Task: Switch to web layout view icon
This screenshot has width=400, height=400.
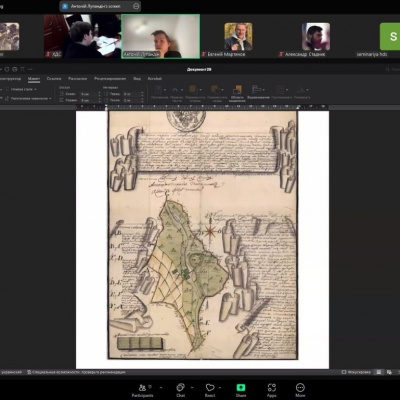Action: coord(389,372)
